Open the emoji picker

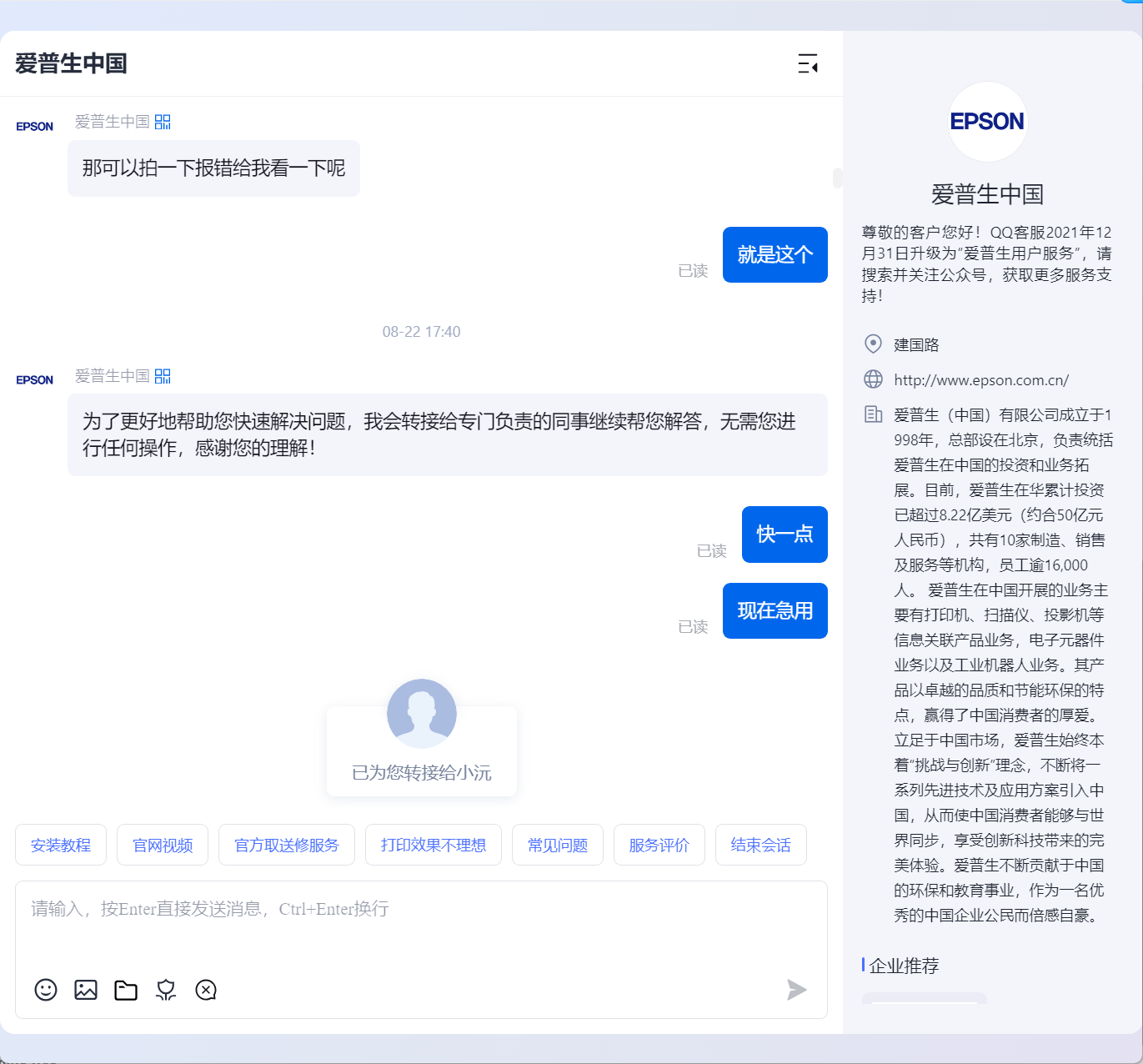tap(46, 990)
